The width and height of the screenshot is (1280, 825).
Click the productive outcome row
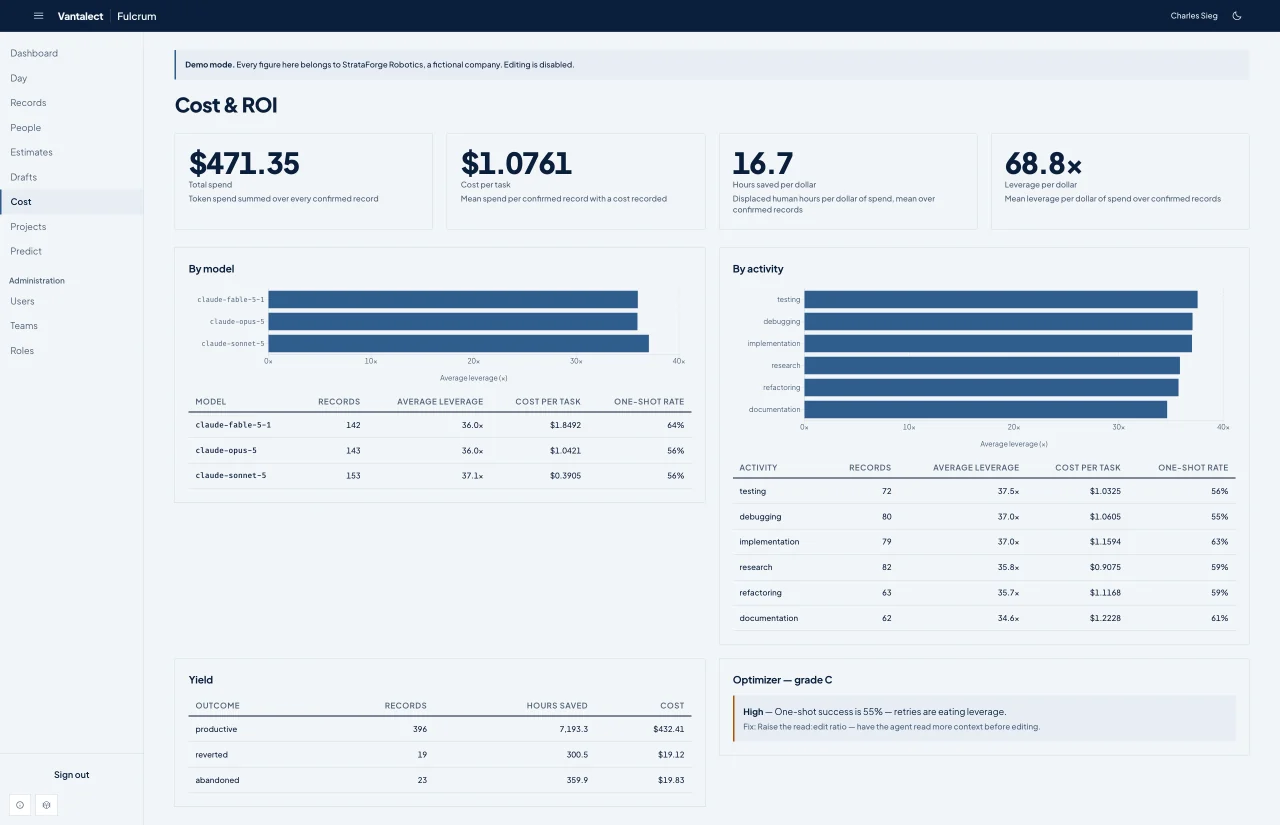coord(440,729)
